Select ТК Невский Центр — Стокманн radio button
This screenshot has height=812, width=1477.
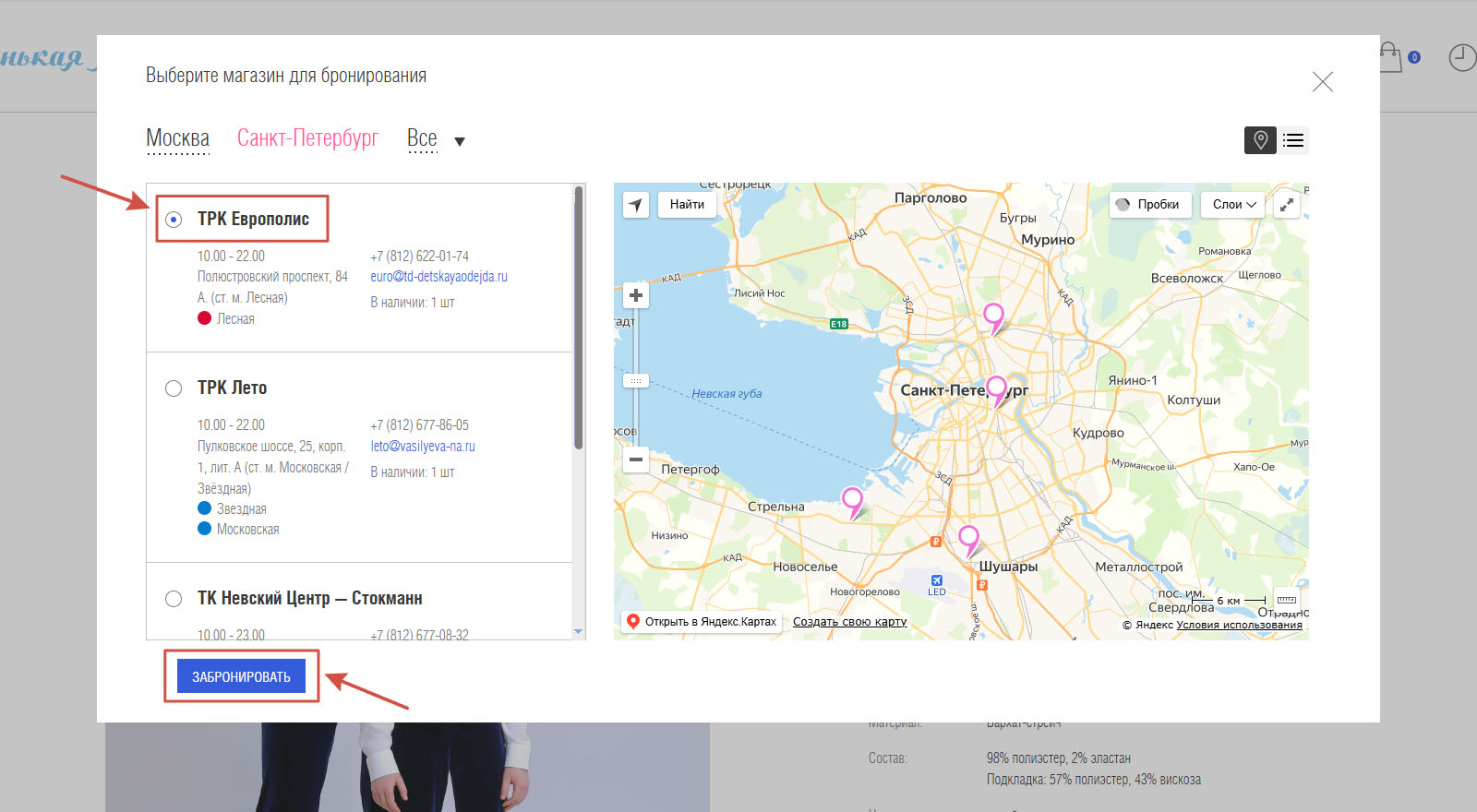tap(174, 599)
